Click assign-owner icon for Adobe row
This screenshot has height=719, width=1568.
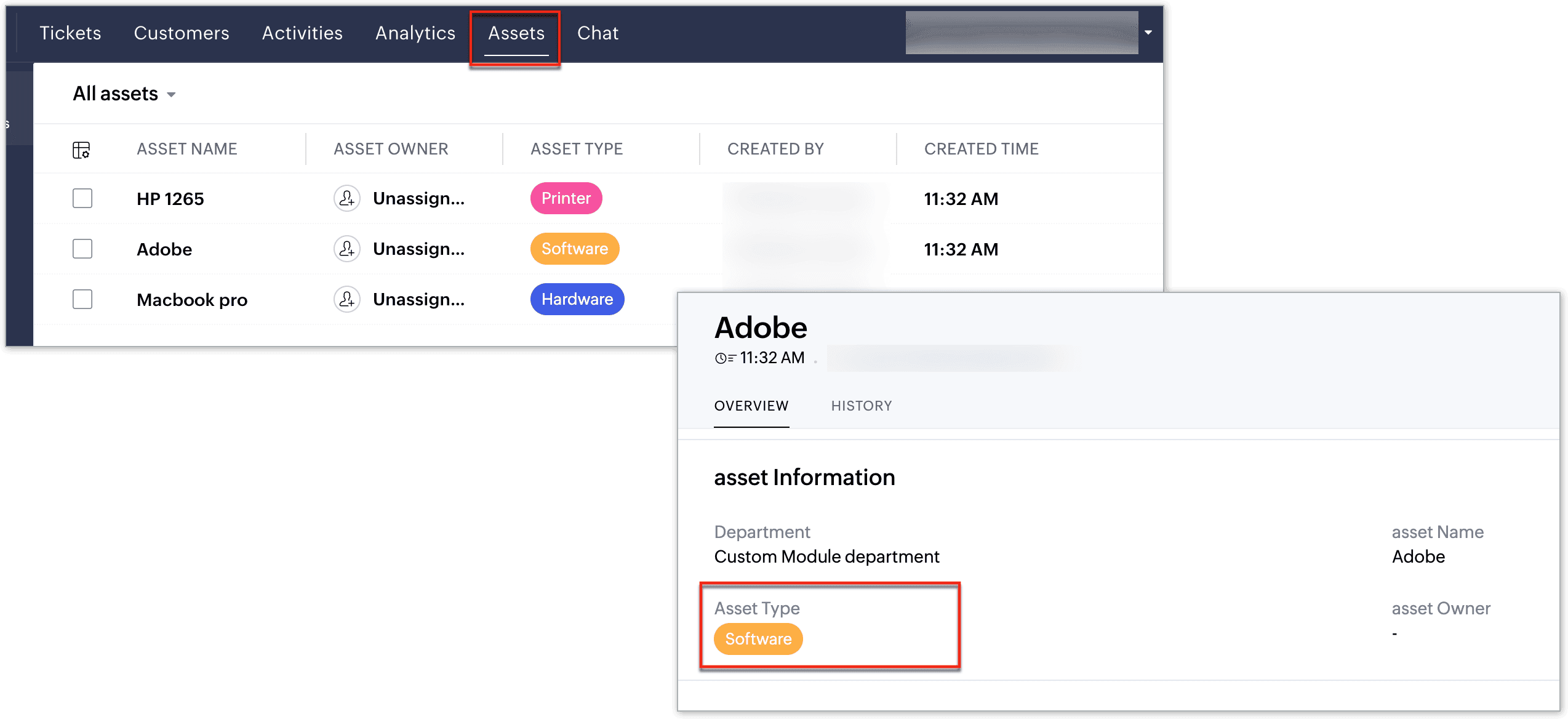pyautogui.click(x=347, y=249)
